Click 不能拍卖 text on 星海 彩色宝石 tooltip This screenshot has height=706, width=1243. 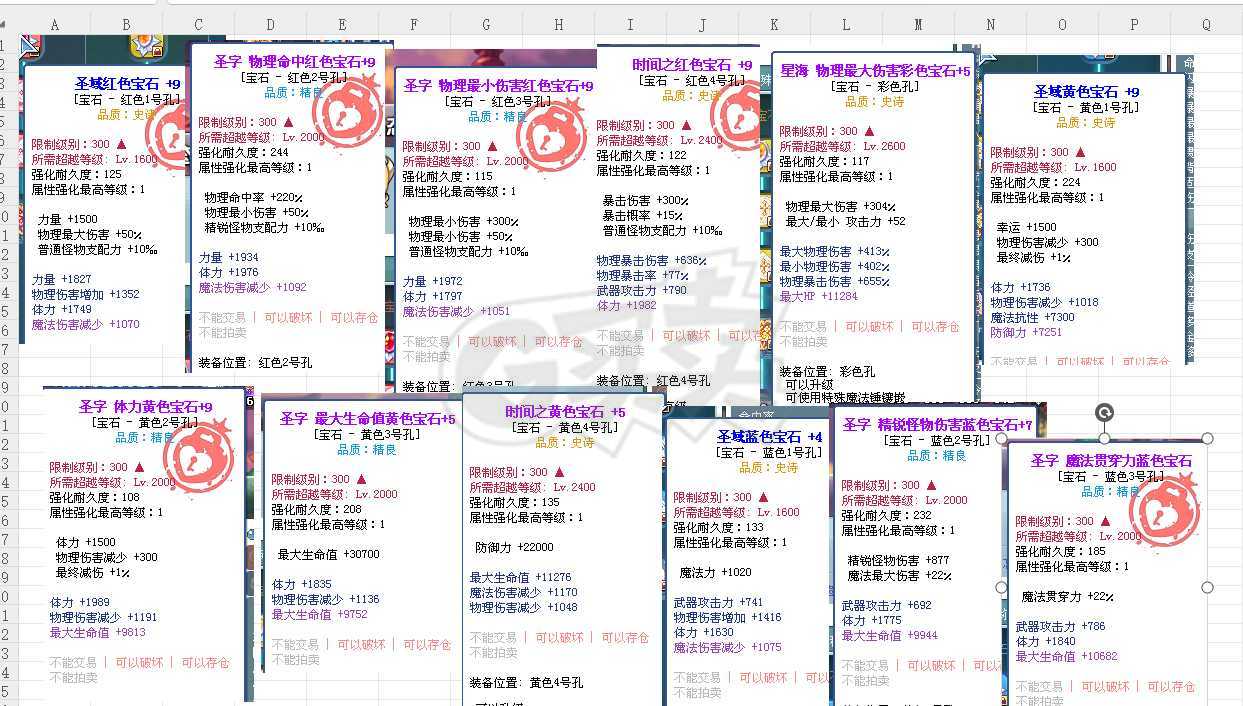pos(802,342)
